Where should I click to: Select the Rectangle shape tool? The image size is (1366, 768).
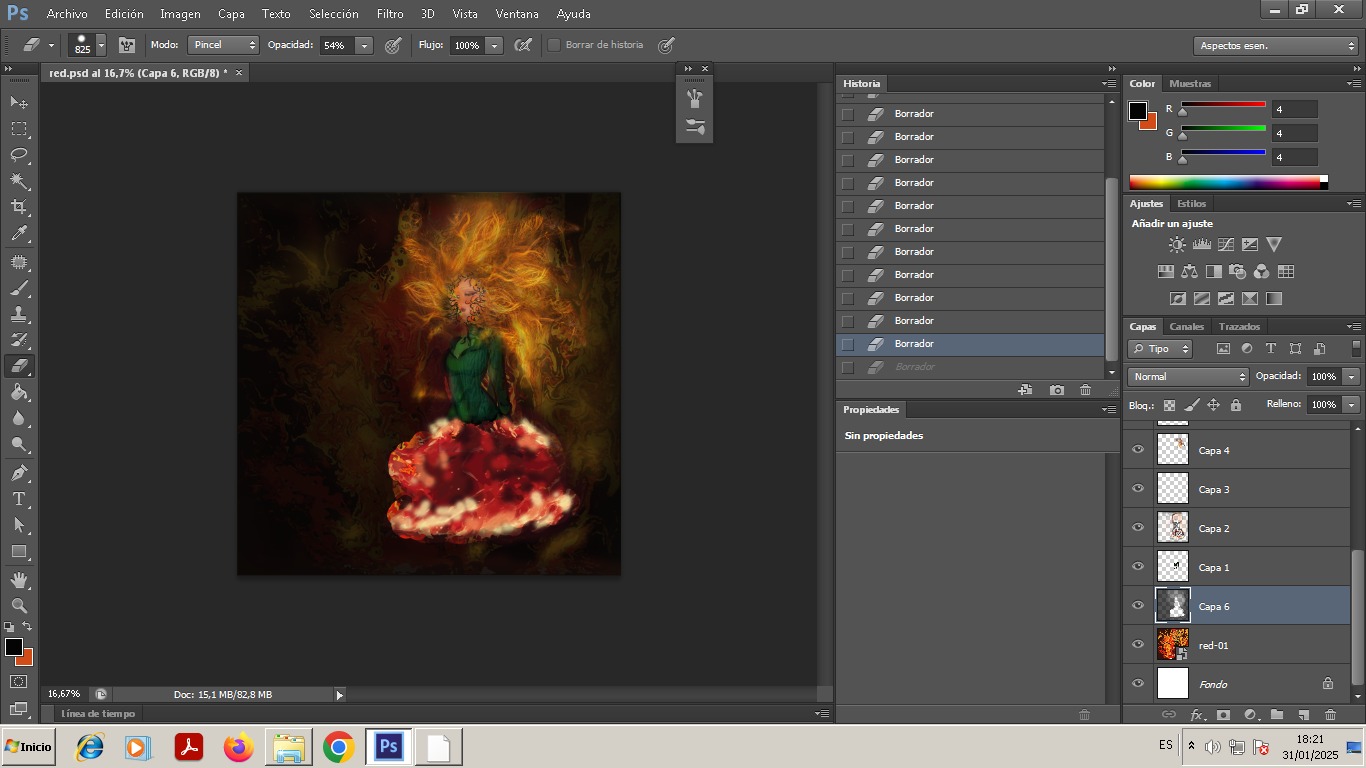point(19,551)
